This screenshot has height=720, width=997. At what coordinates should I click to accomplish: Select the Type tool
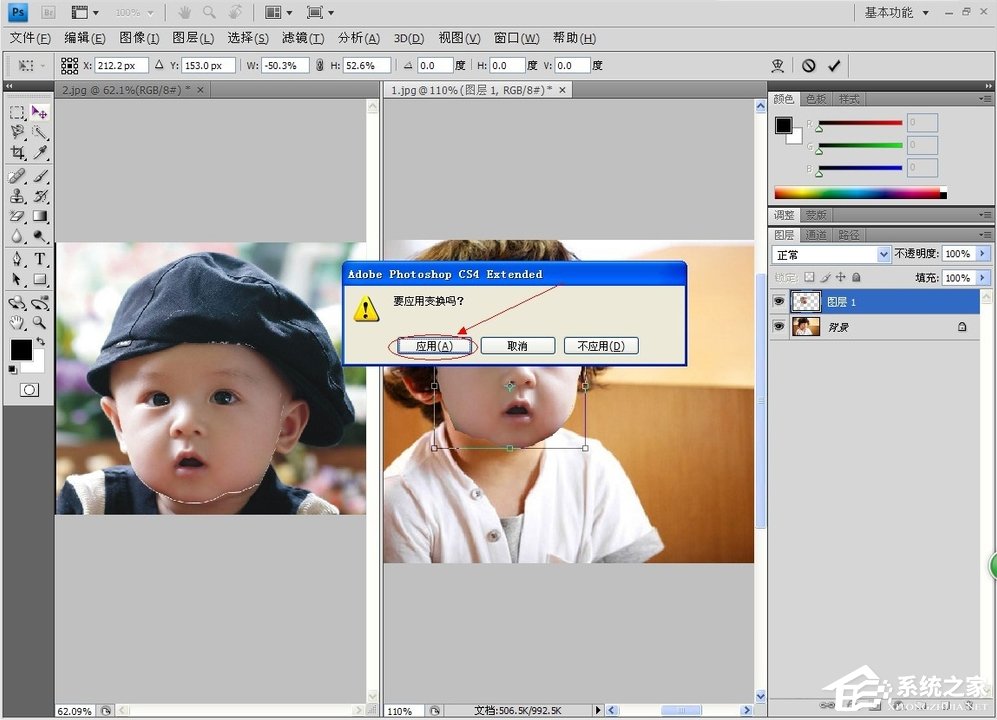39,259
